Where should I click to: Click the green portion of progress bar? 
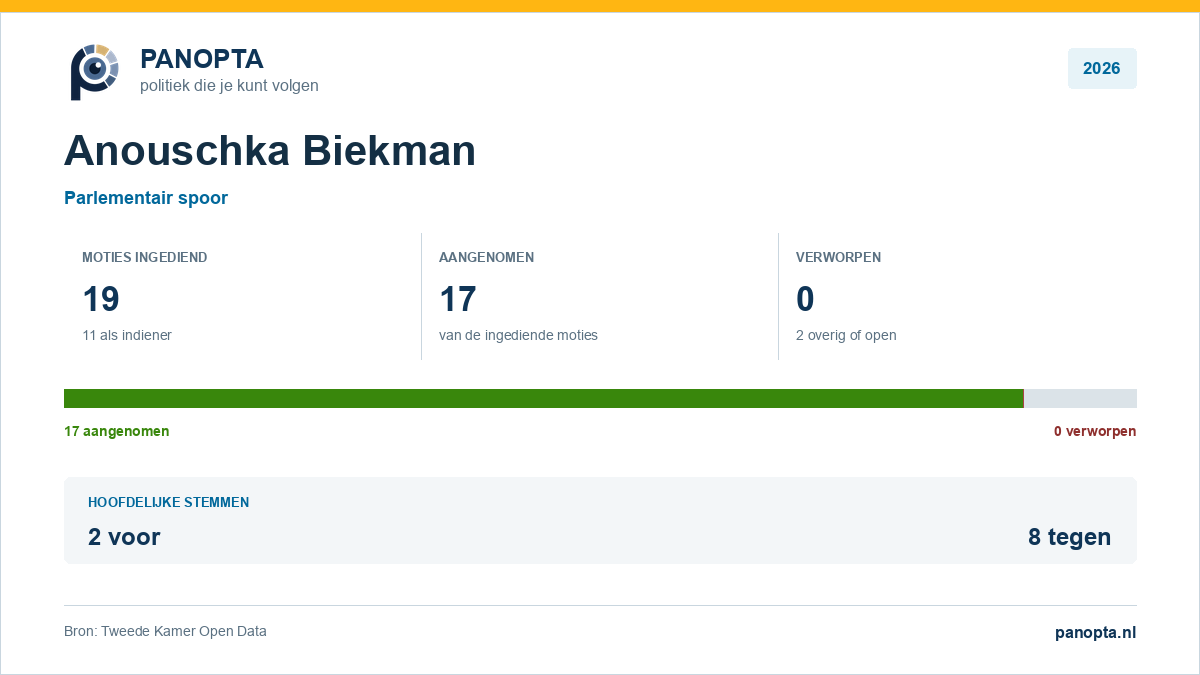[x=544, y=398]
